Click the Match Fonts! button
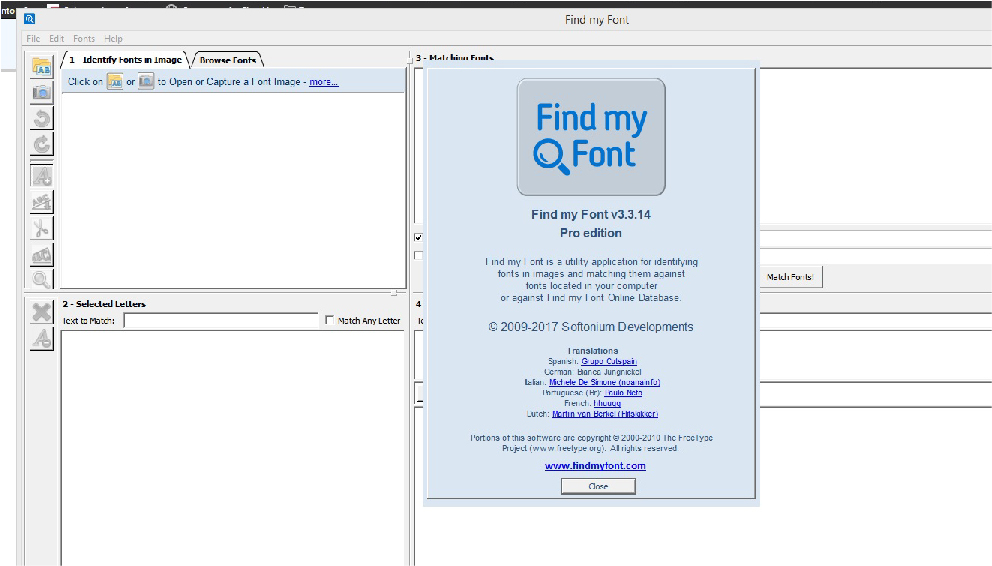 pyautogui.click(x=789, y=277)
